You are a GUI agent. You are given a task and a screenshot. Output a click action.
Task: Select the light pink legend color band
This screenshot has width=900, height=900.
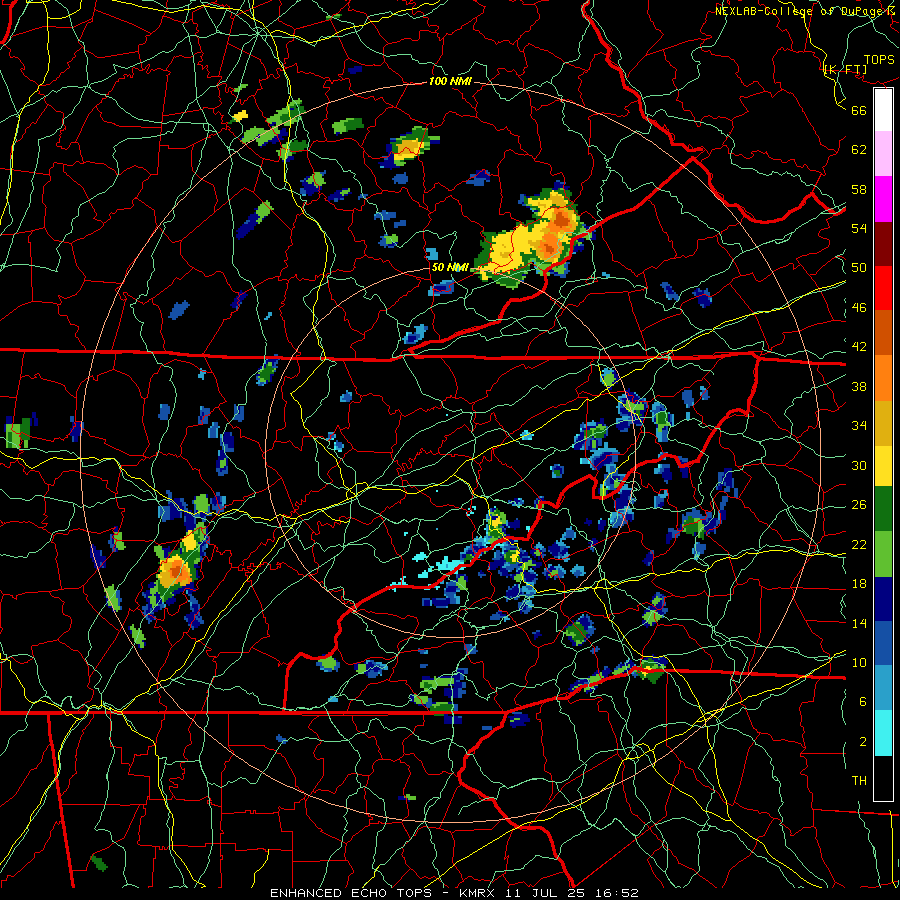click(883, 153)
